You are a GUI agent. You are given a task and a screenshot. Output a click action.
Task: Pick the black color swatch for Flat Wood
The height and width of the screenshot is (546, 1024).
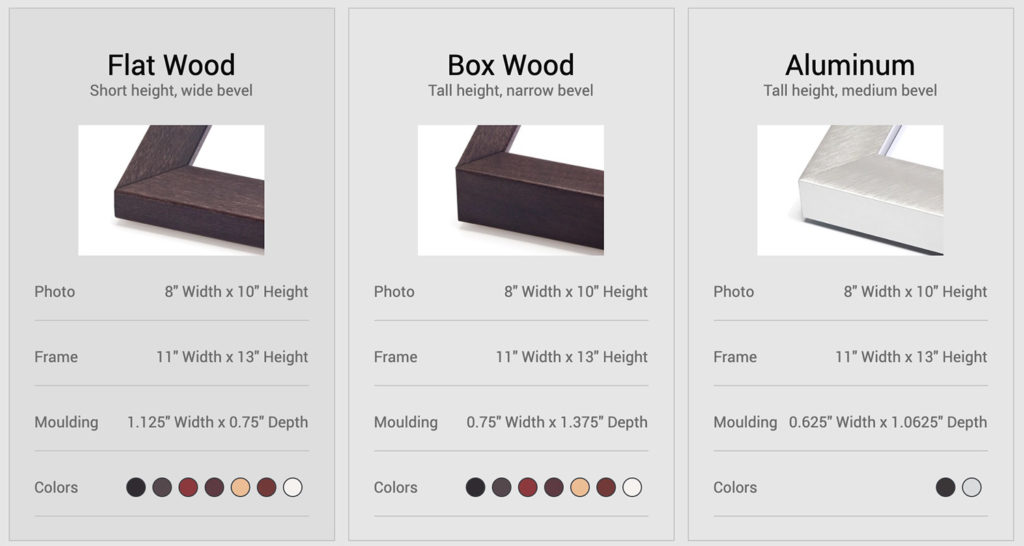[x=136, y=487]
